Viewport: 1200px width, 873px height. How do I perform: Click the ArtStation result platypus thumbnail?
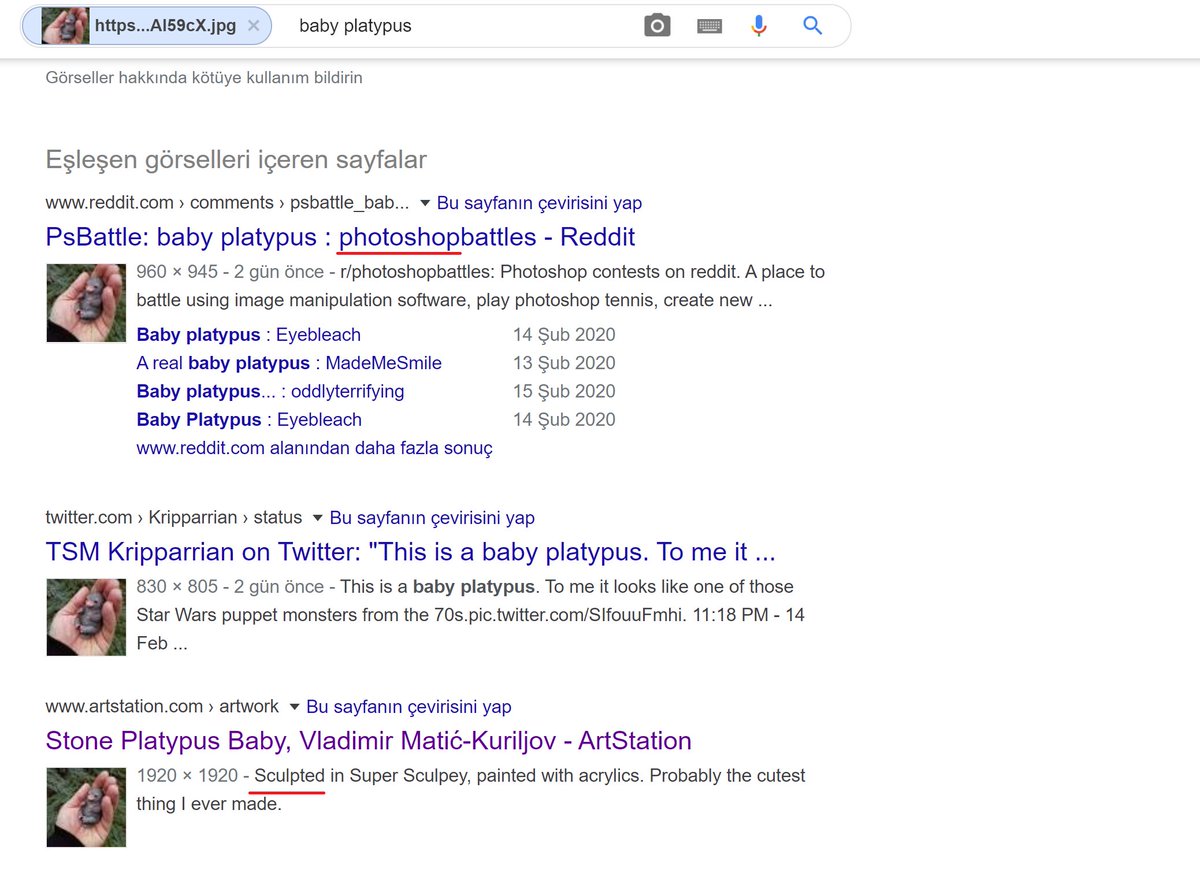pyautogui.click(x=86, y=806)
